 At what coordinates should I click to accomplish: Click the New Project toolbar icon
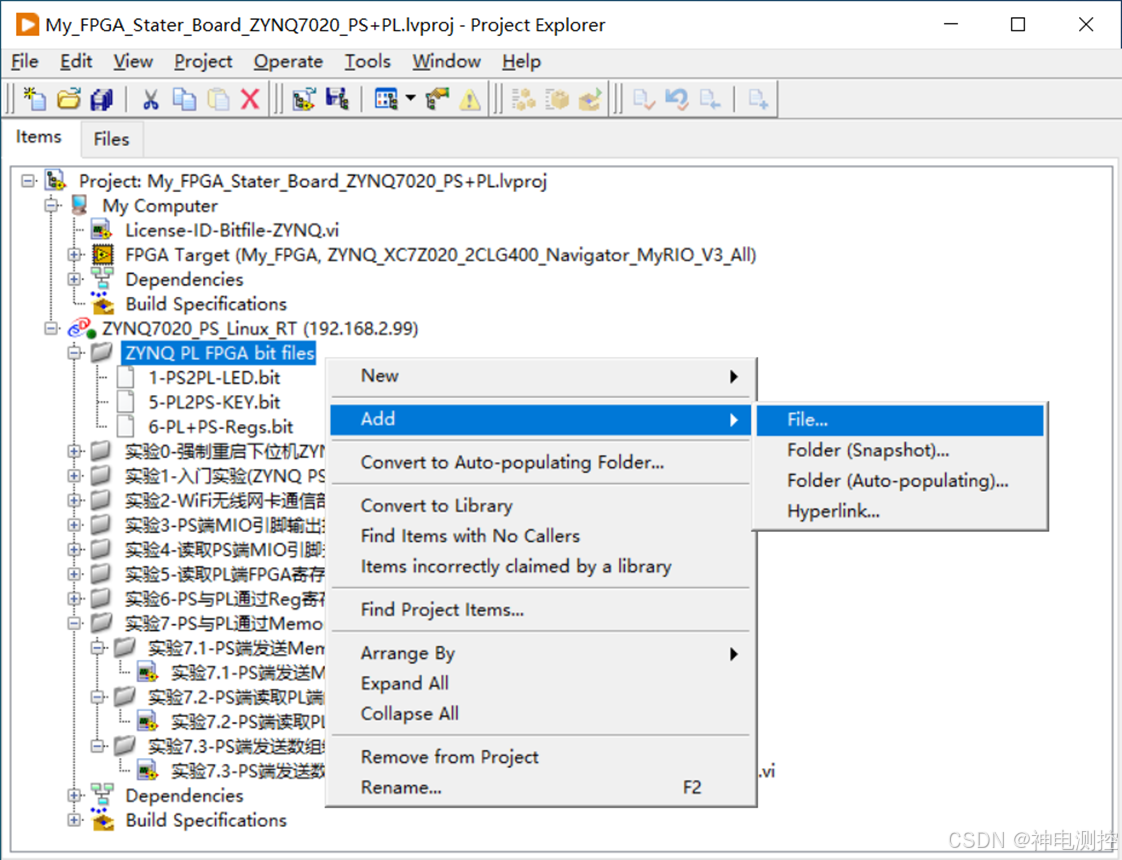34,99
